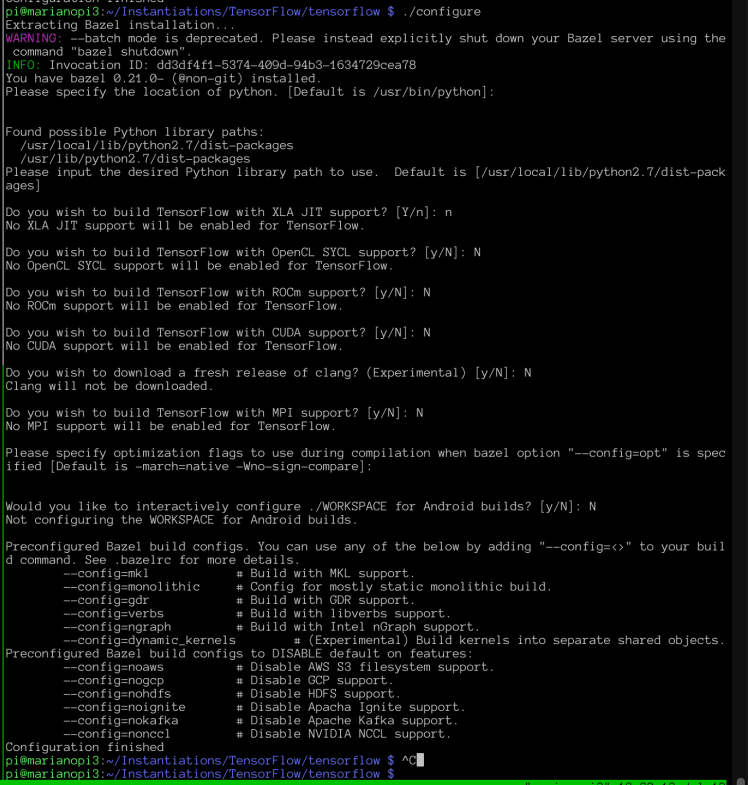Select the --config=gdr option
The height and width of the screenshot is (785, 748).
(106, 600)
